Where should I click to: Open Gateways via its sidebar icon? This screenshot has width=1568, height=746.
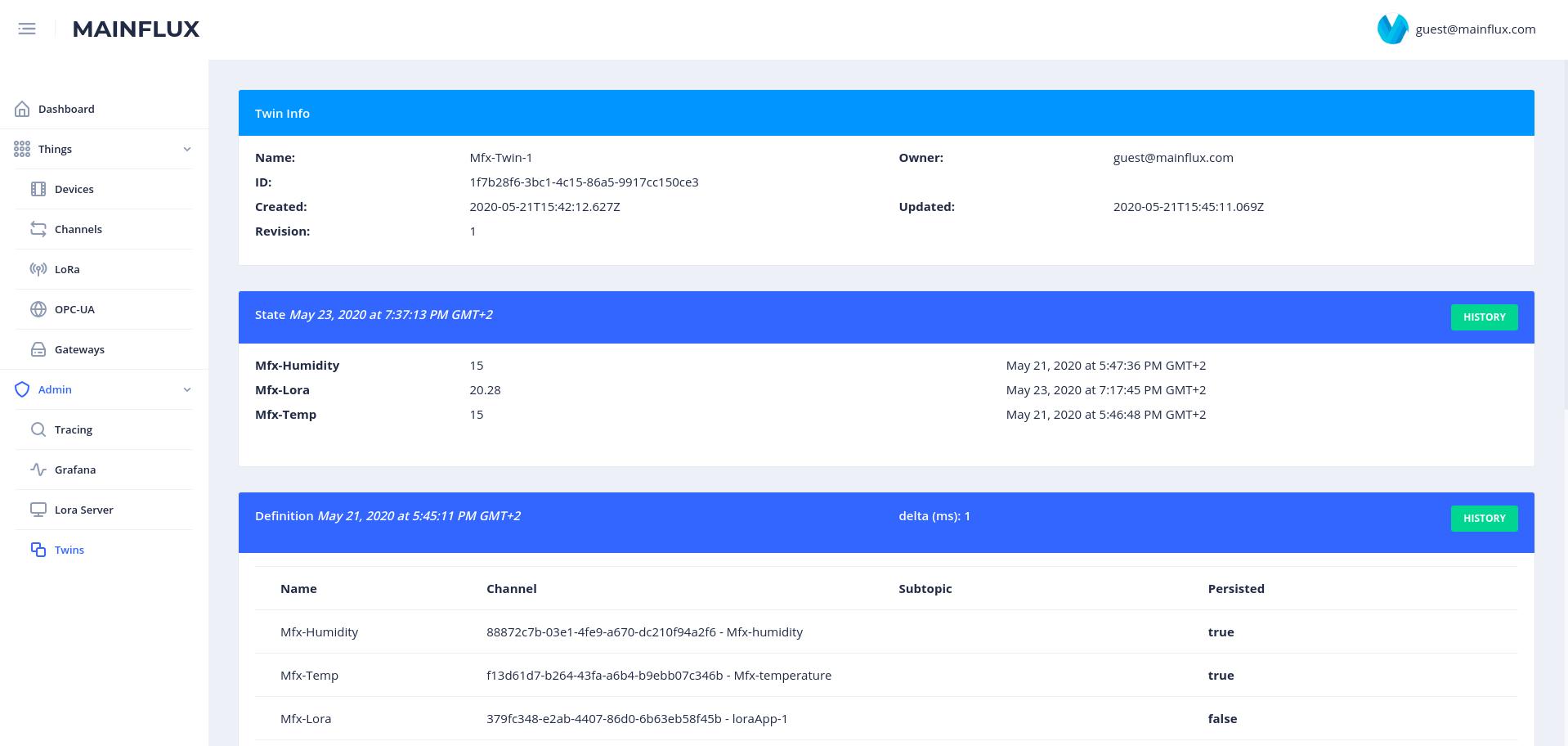(x=38, y=348)
